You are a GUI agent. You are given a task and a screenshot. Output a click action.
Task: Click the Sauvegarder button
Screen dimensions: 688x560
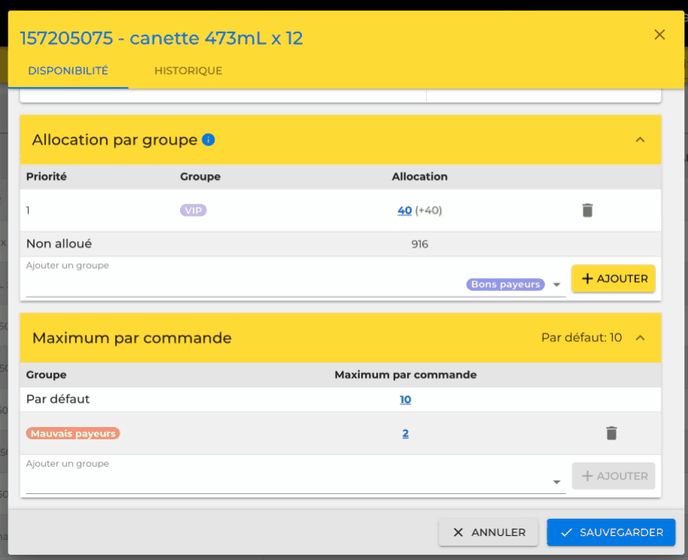tap(611, 532)
